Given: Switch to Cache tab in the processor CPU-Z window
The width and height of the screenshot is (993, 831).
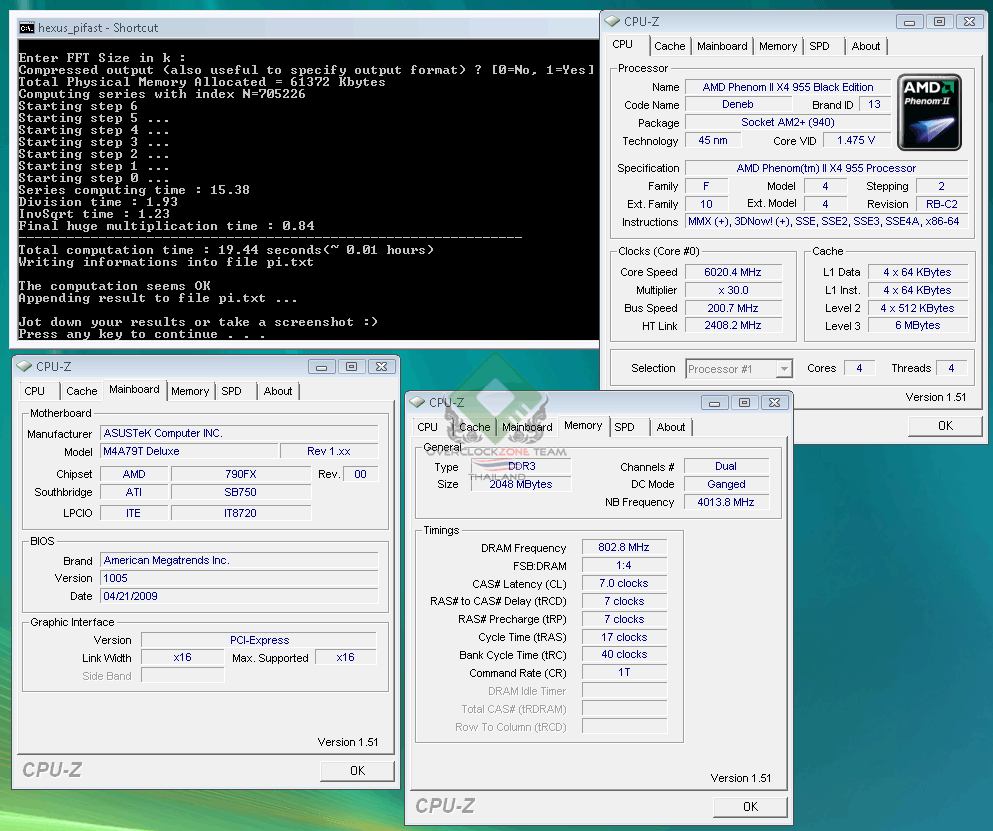Looking at the screenshot, I should tap(669, 46).
